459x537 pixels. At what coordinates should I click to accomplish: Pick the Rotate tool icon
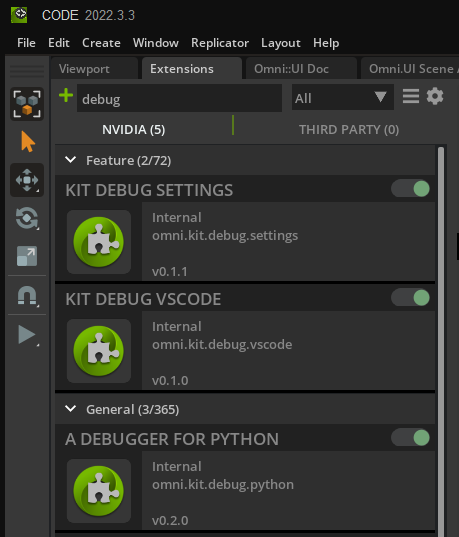[27, 218]
